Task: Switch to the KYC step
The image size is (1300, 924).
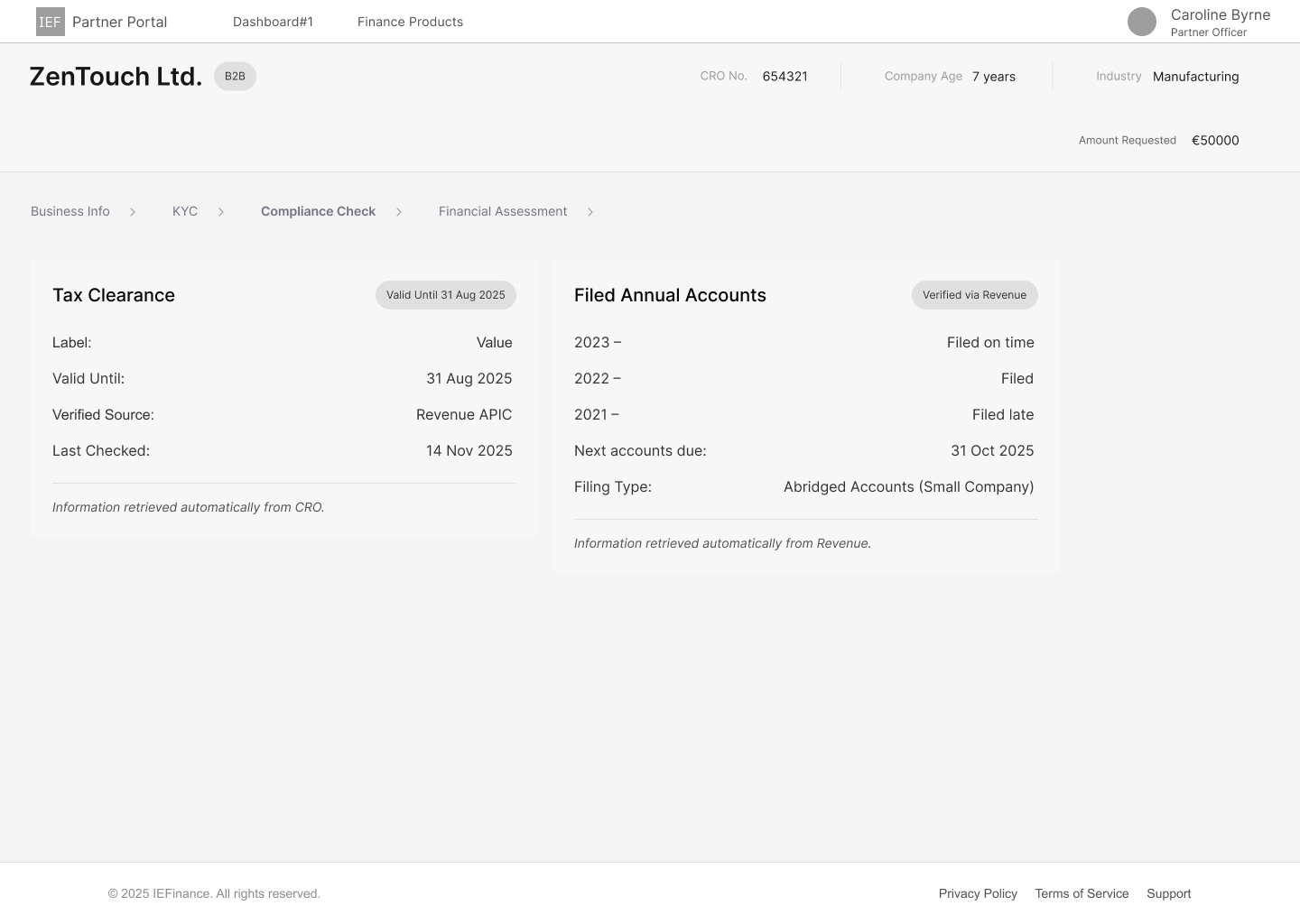Action: 185,211
